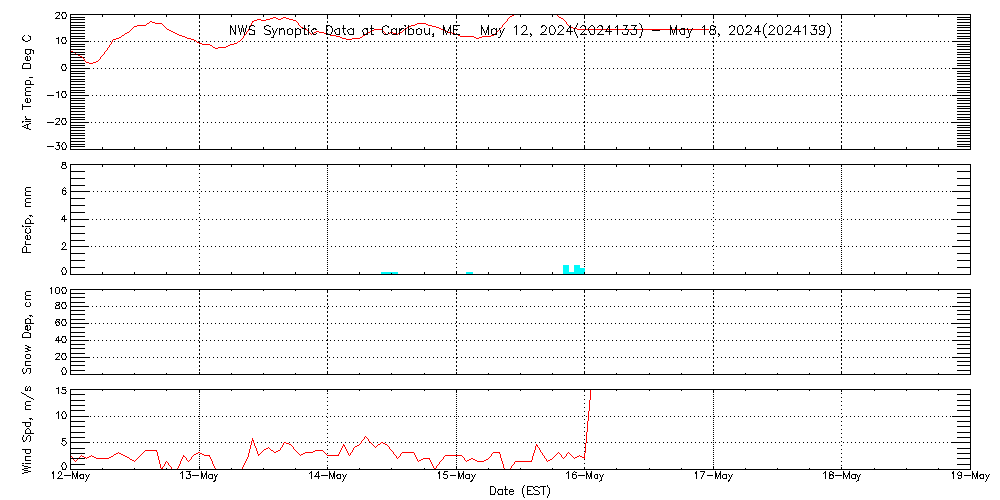Image resolution: width=1000 pixels, height=500 pixels.
Task: Select the 14-May date tick label
Action: 327,477
